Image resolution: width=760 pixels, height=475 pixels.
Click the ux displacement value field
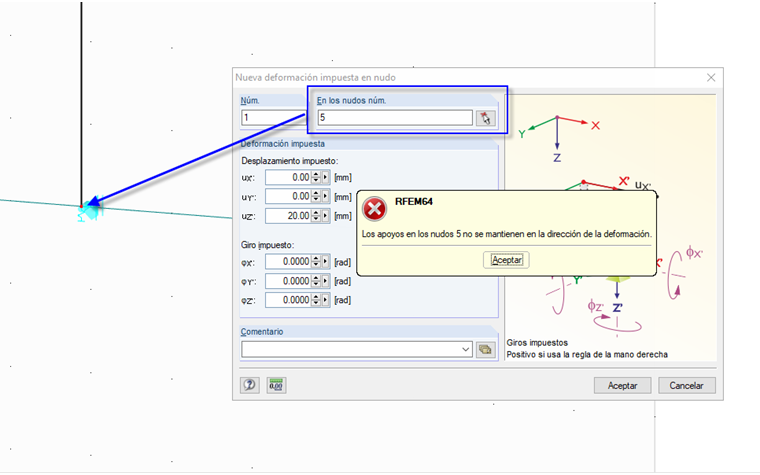[x=288, y=177]
